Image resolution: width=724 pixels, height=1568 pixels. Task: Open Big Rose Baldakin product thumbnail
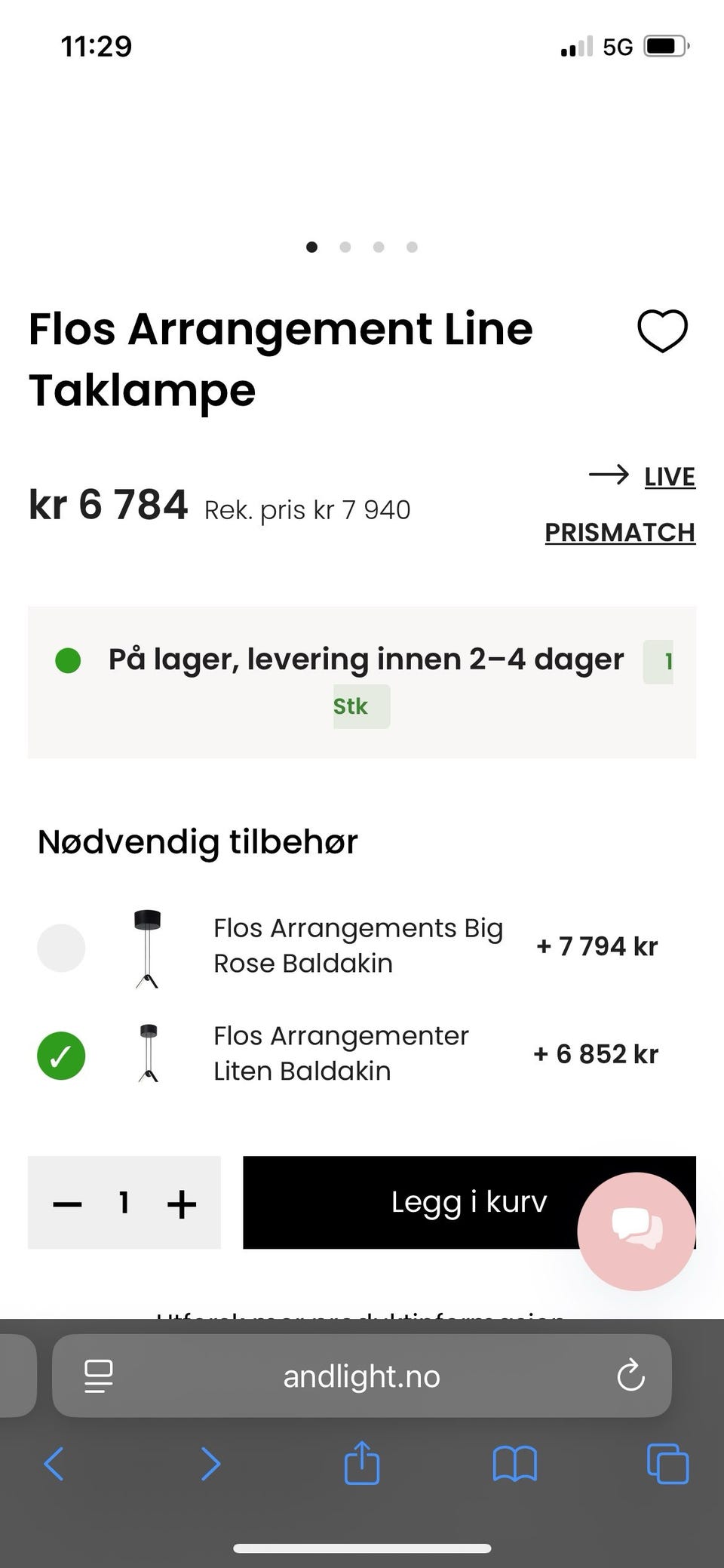[x=148, y=948]
